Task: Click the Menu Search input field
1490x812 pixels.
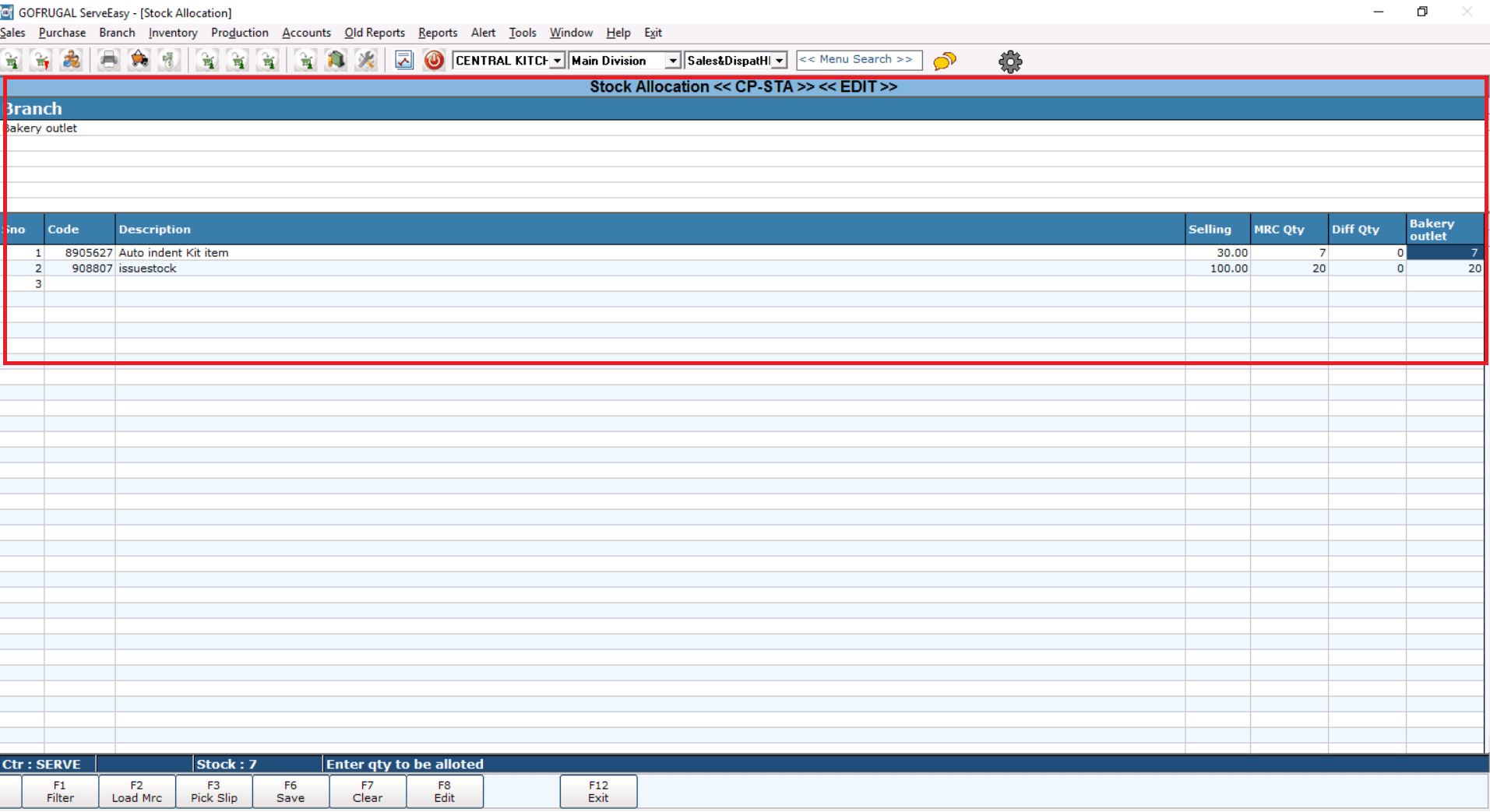Action: pos(858,60)
